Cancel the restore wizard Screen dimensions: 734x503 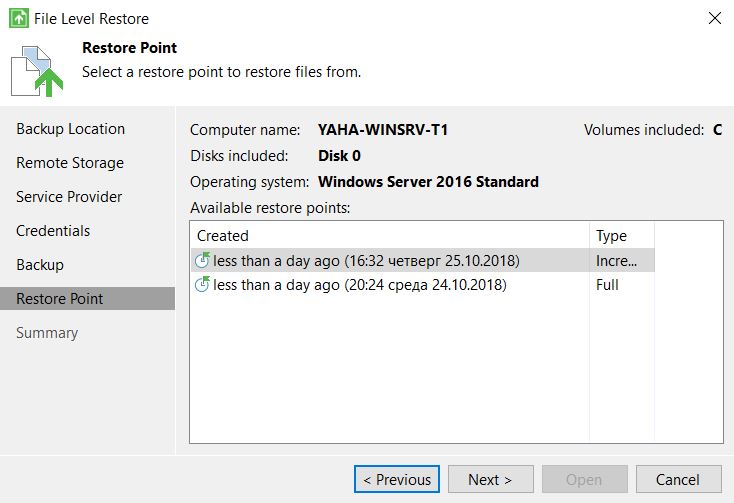[678, 479]
